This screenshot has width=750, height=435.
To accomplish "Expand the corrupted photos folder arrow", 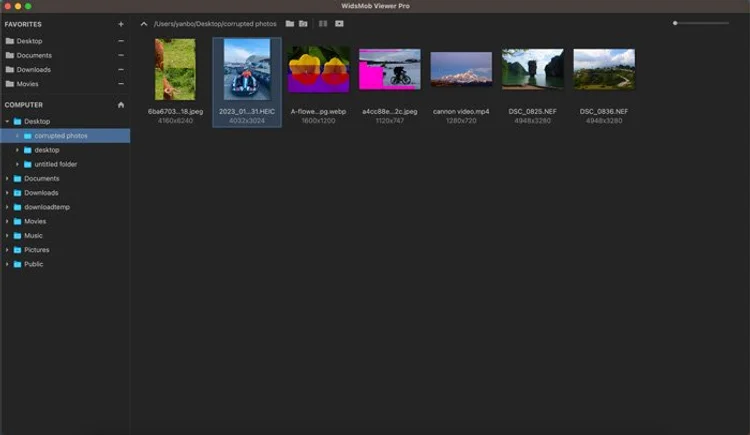I will click(x=17, y=136).
